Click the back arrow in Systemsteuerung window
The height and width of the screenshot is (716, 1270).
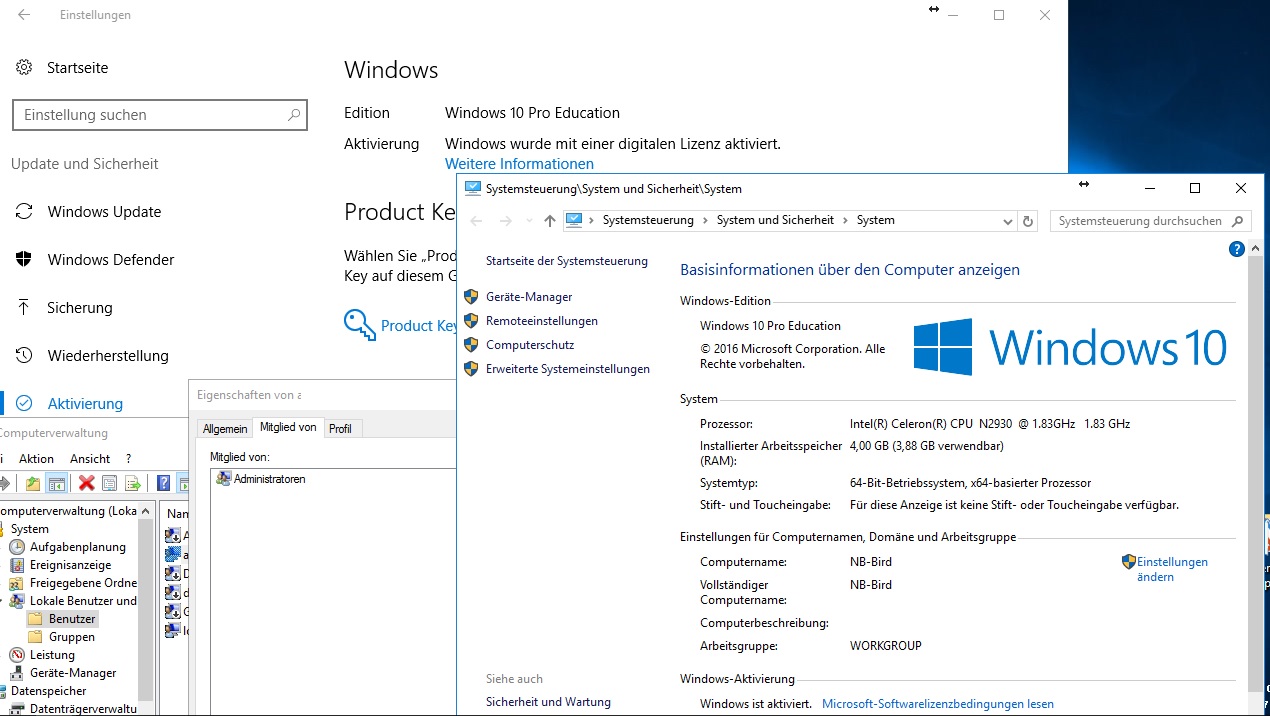(476, 221)
